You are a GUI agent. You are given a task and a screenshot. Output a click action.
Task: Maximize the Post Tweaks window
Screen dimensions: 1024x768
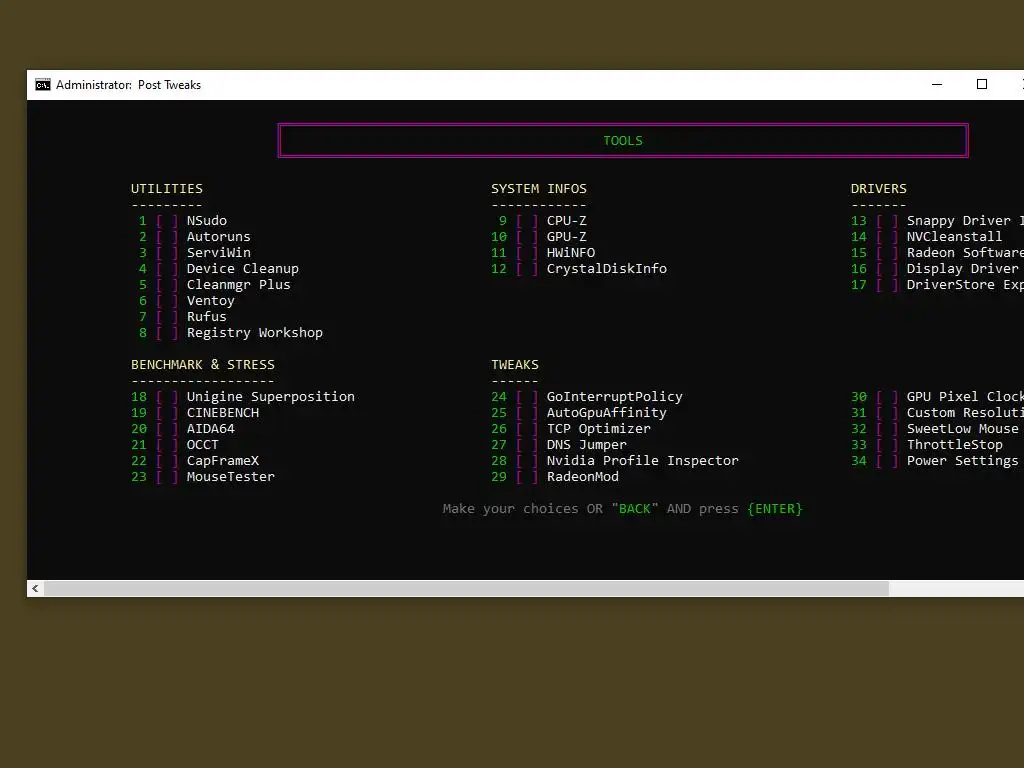(x=982, y=84)
